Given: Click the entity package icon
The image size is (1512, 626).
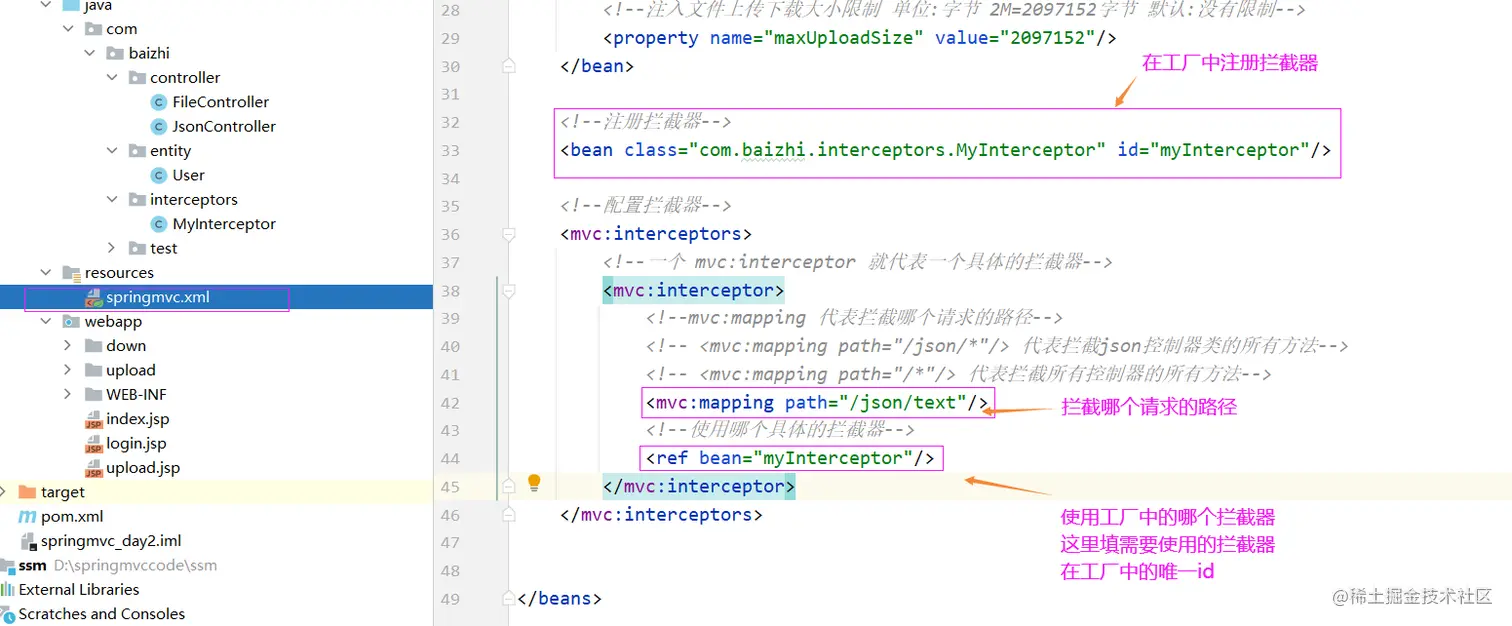Looking at the screenshot, I should point(137,151).
